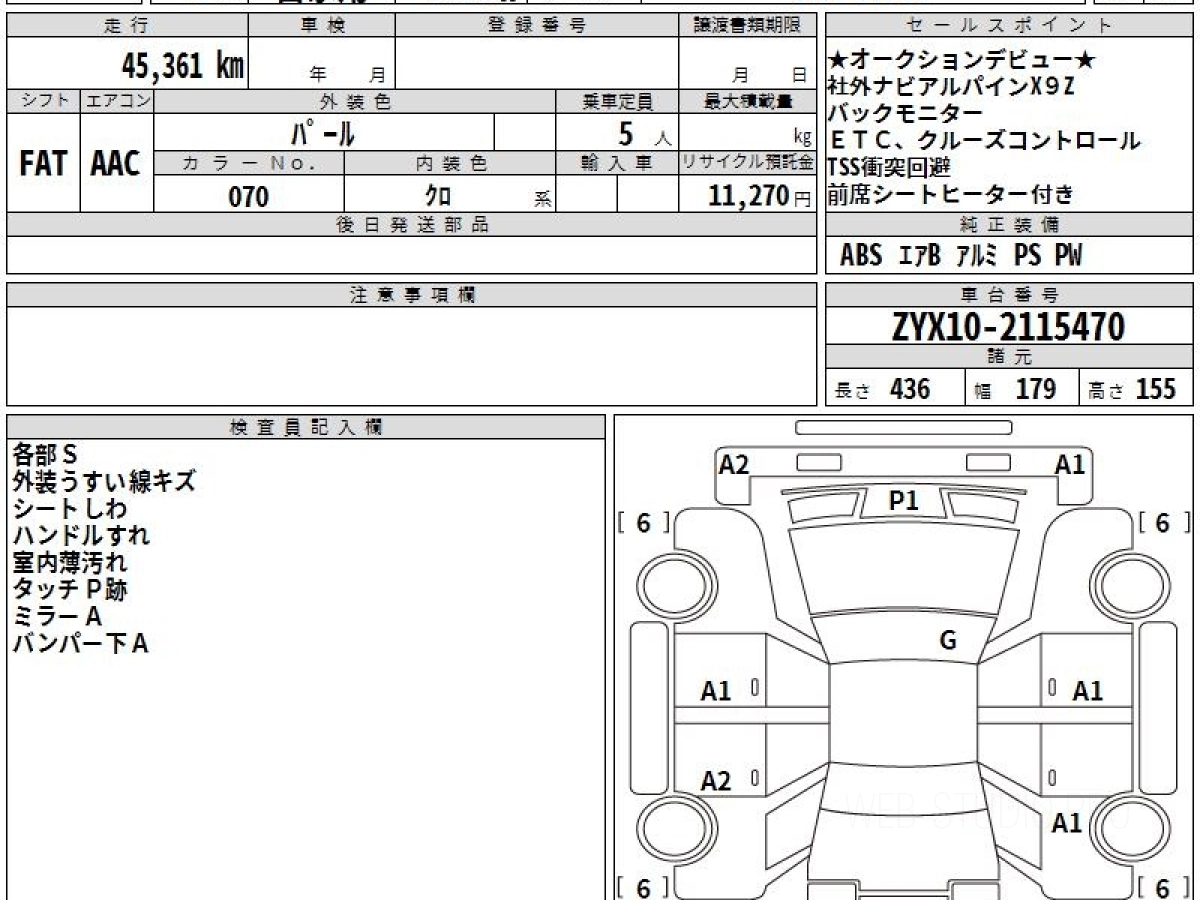1200x900 pixels.
Task: Click the 最大積載量 header
Action: pos(748,101)
